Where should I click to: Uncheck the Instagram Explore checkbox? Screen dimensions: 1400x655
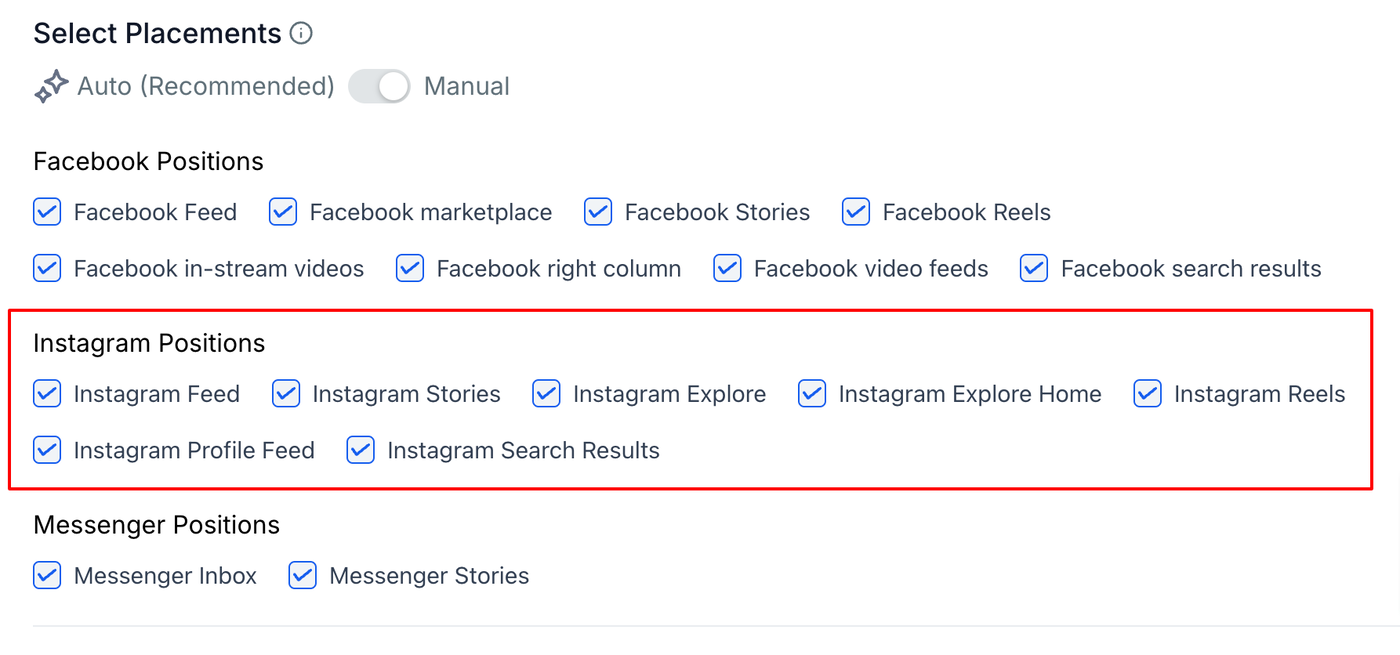tap(546, 394)
